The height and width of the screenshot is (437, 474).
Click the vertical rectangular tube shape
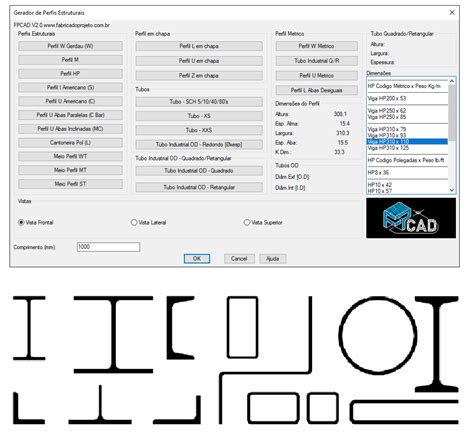(x=242, y=327)
